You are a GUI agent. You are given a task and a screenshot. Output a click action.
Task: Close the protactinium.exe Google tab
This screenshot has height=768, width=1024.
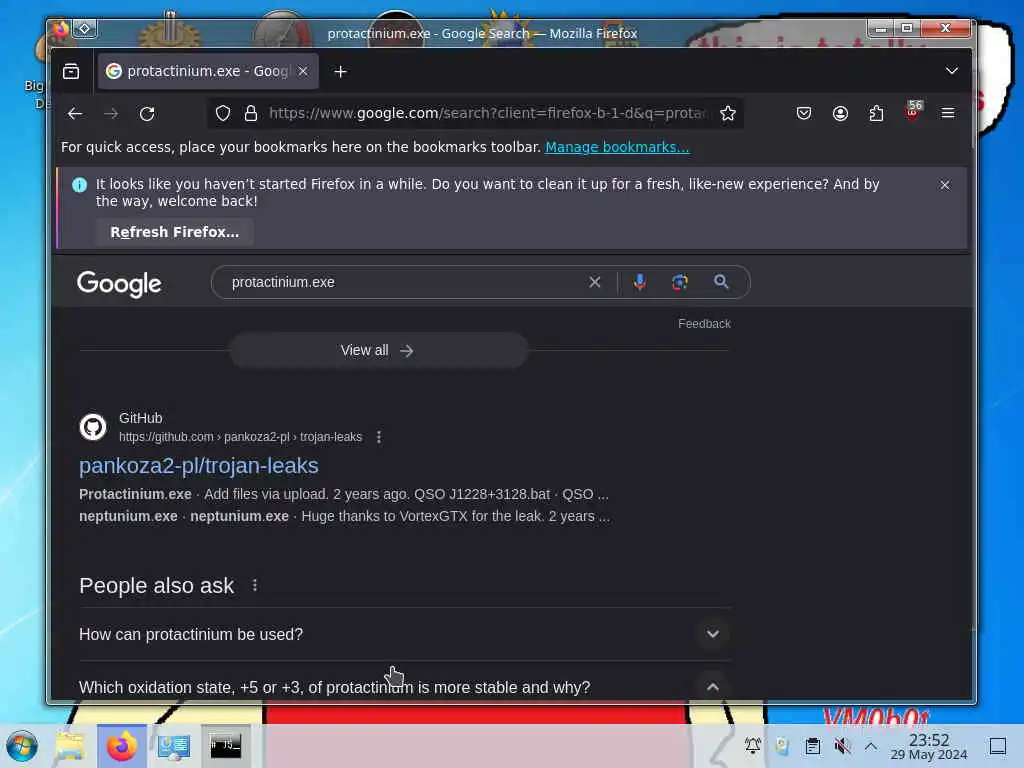(x=303, y=71)
